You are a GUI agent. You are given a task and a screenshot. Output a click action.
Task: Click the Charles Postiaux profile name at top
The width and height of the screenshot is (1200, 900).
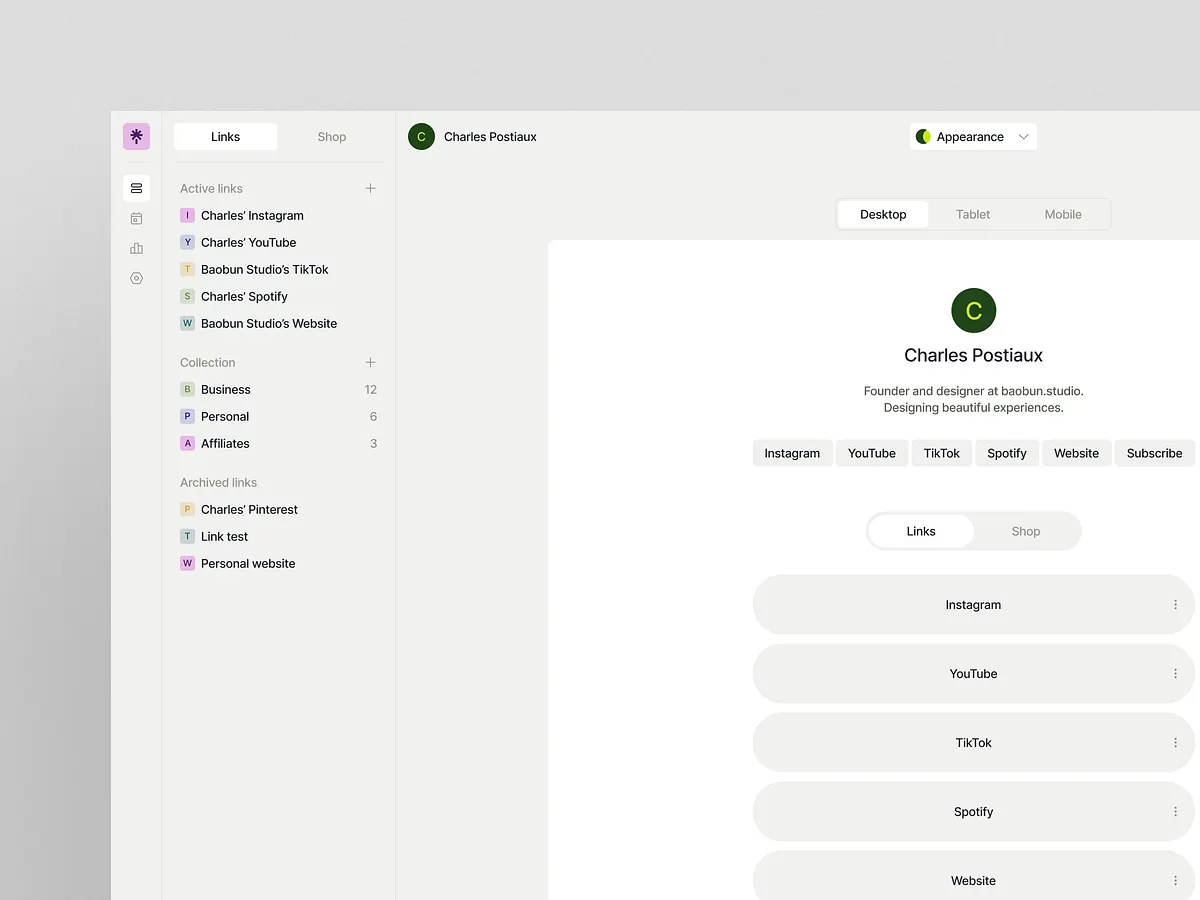point(490,136)
